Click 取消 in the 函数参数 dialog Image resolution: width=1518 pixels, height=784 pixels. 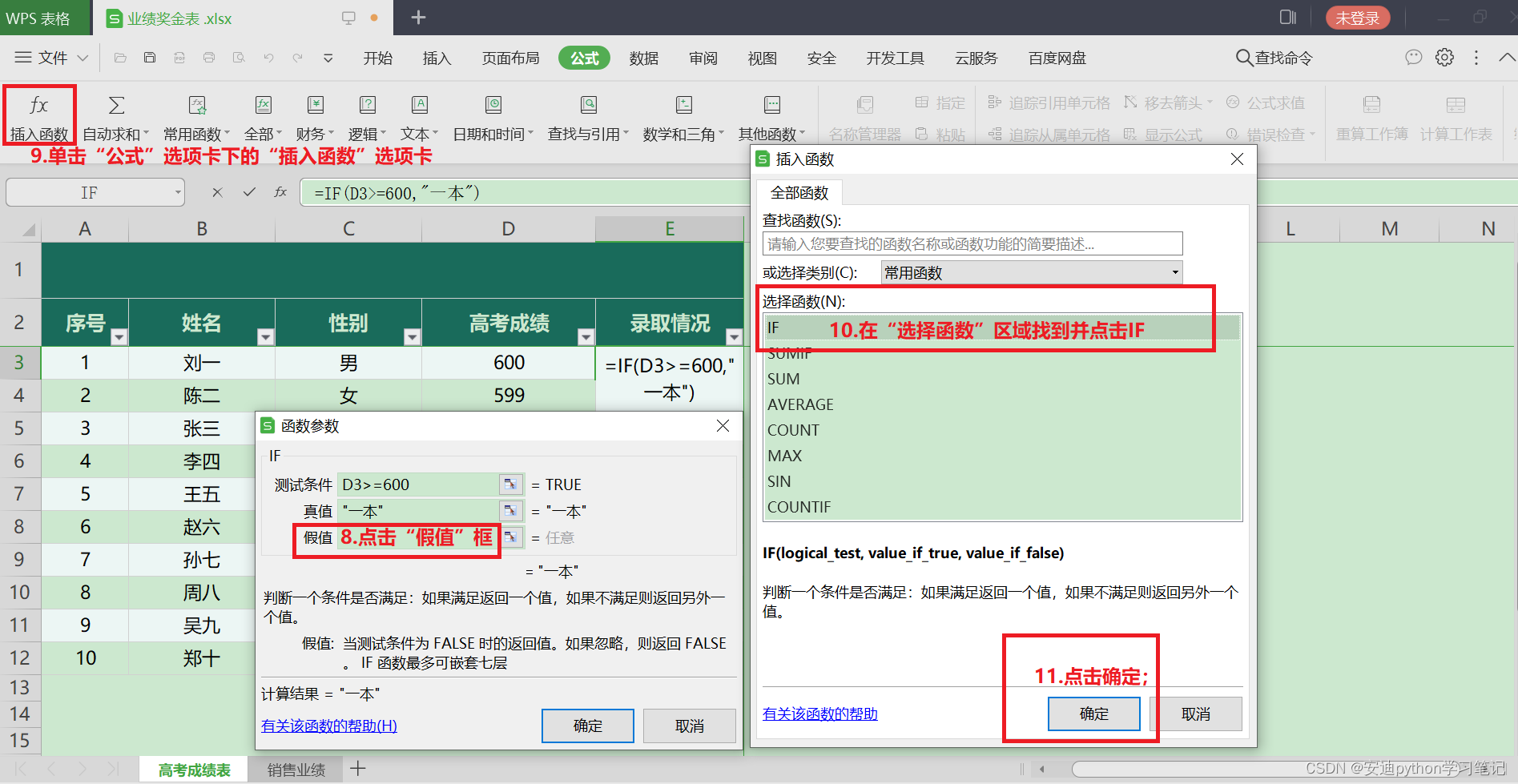point(690,726)
